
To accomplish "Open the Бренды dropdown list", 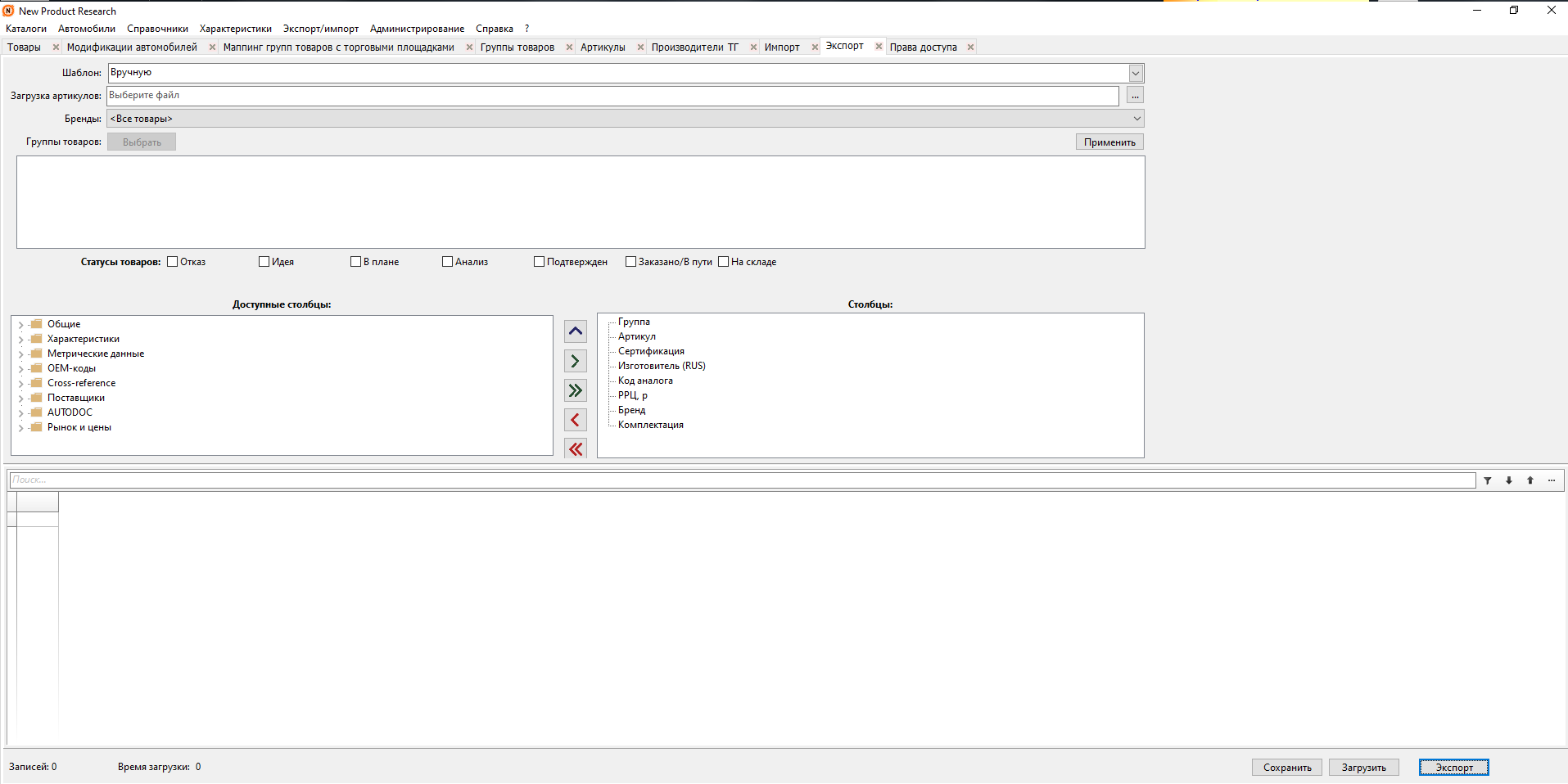I will tap(1136, 119).
